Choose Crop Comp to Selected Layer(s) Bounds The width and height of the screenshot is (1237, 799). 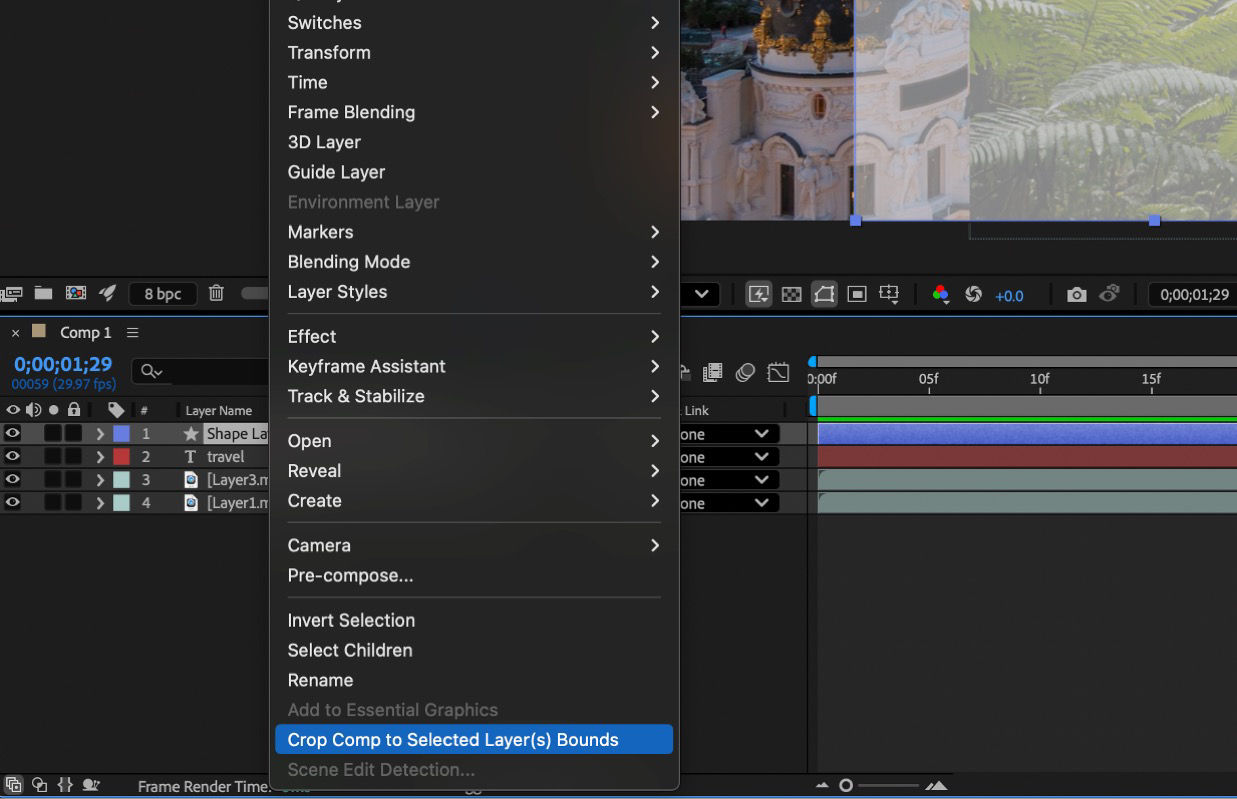[453, 740]
